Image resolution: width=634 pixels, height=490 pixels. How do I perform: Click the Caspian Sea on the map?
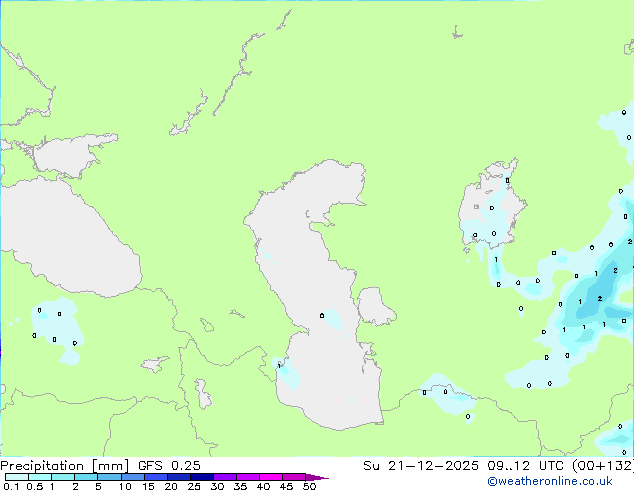(x=319, y=291)
